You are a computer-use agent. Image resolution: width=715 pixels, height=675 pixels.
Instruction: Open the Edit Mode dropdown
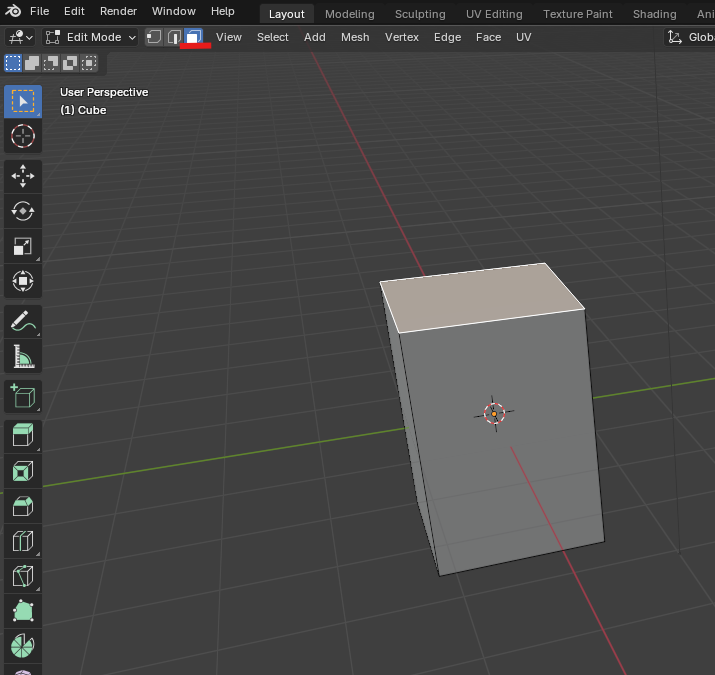click(90, 37)
